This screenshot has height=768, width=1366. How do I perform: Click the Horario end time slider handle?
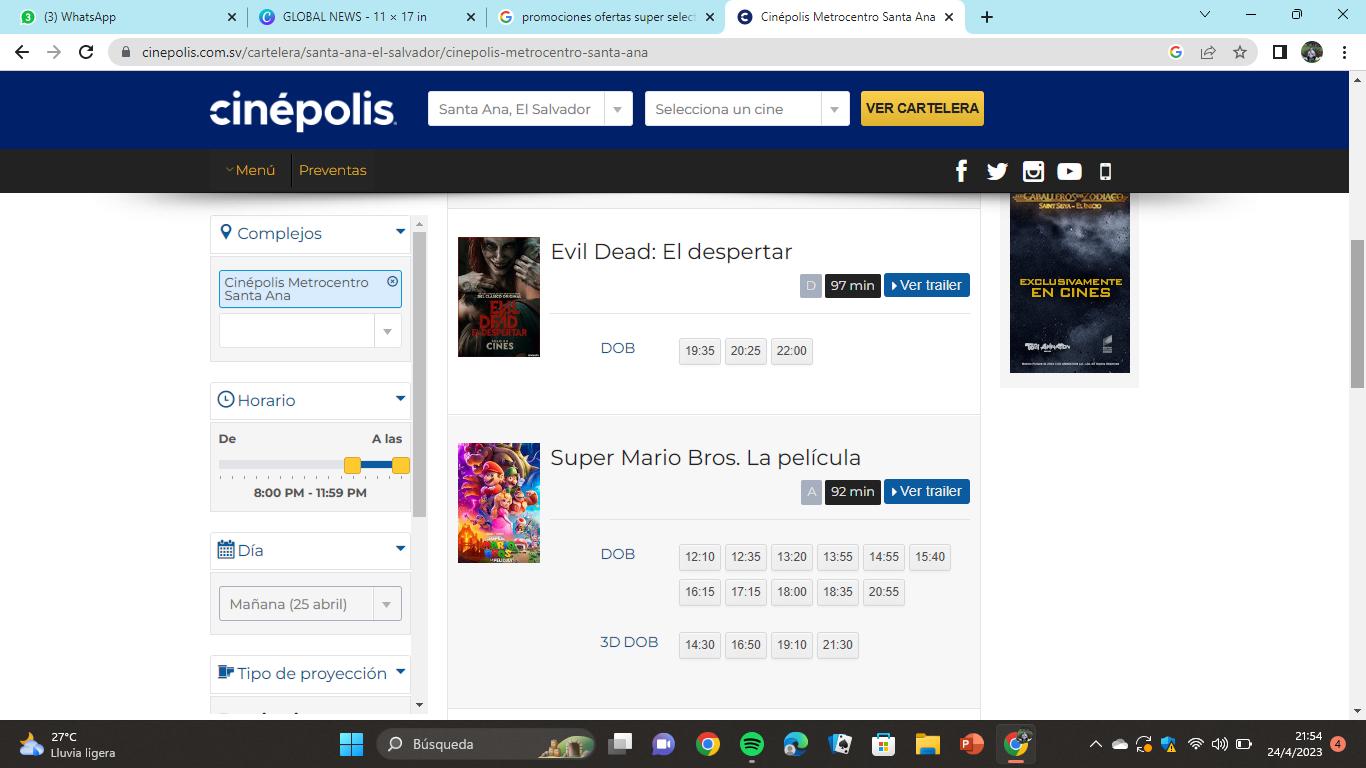[401, 465]
